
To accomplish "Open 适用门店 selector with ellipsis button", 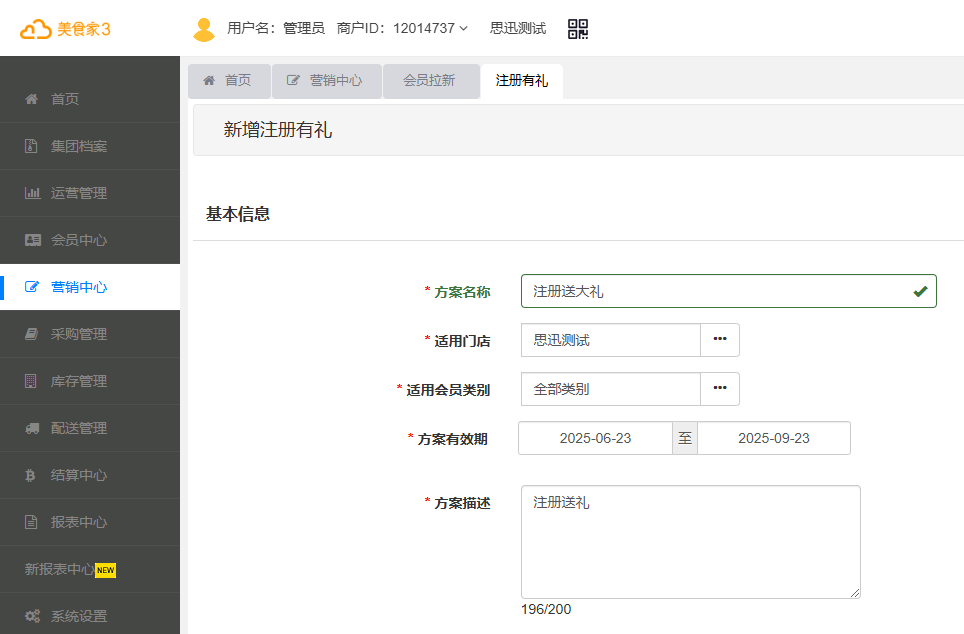I will pyautogui.click(x=720, y=339).
